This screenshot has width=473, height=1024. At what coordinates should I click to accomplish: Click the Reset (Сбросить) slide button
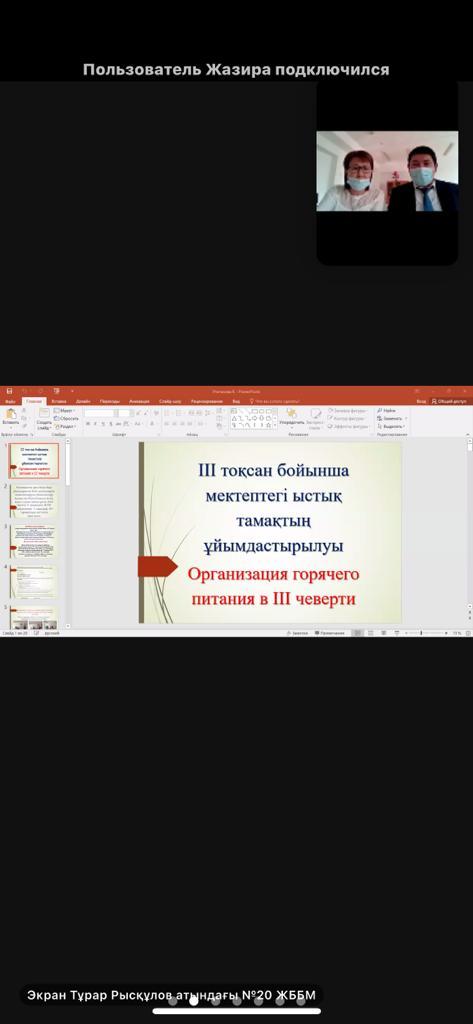click(67, 418)
